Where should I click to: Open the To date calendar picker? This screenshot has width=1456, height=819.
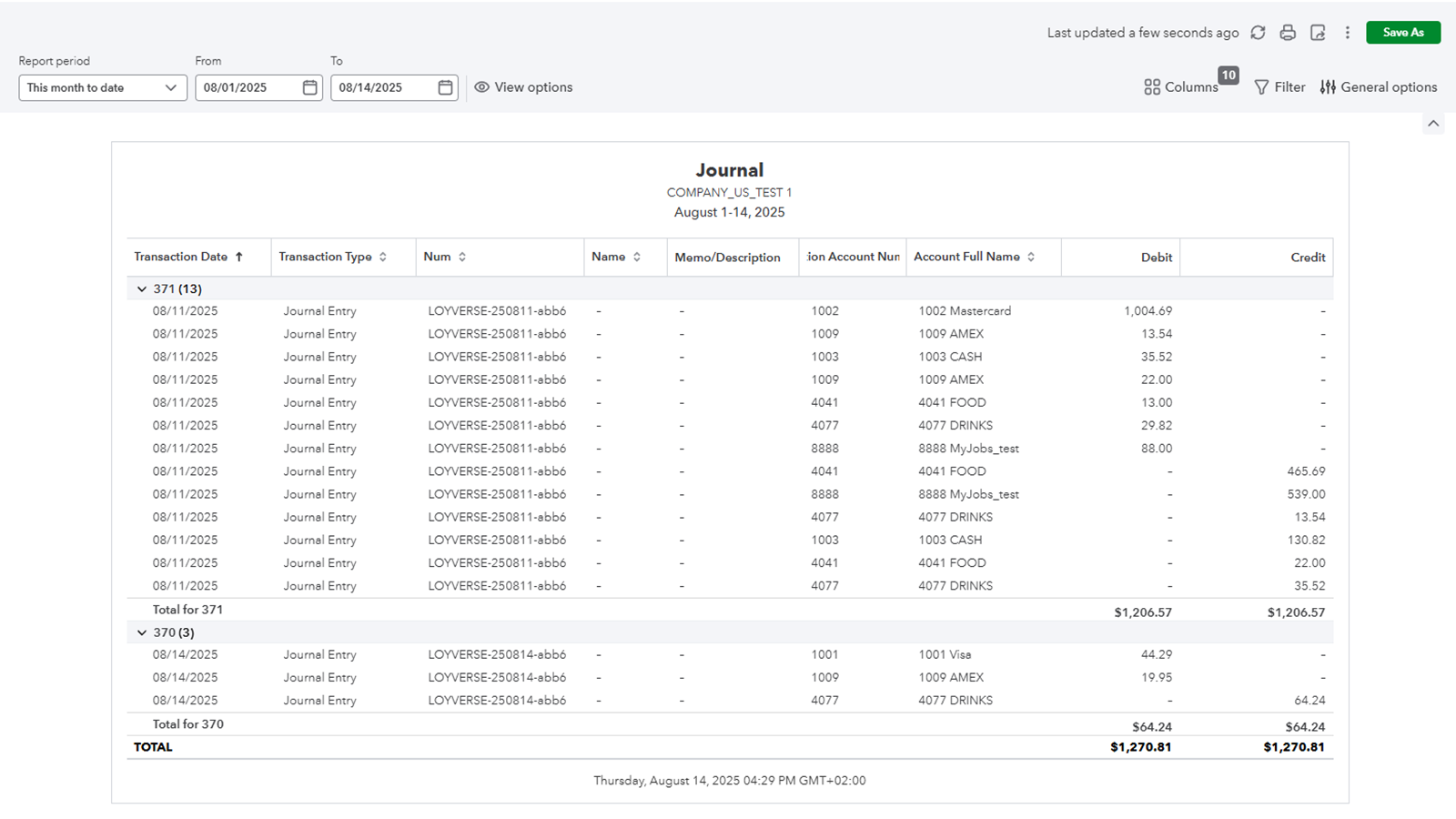445,87
